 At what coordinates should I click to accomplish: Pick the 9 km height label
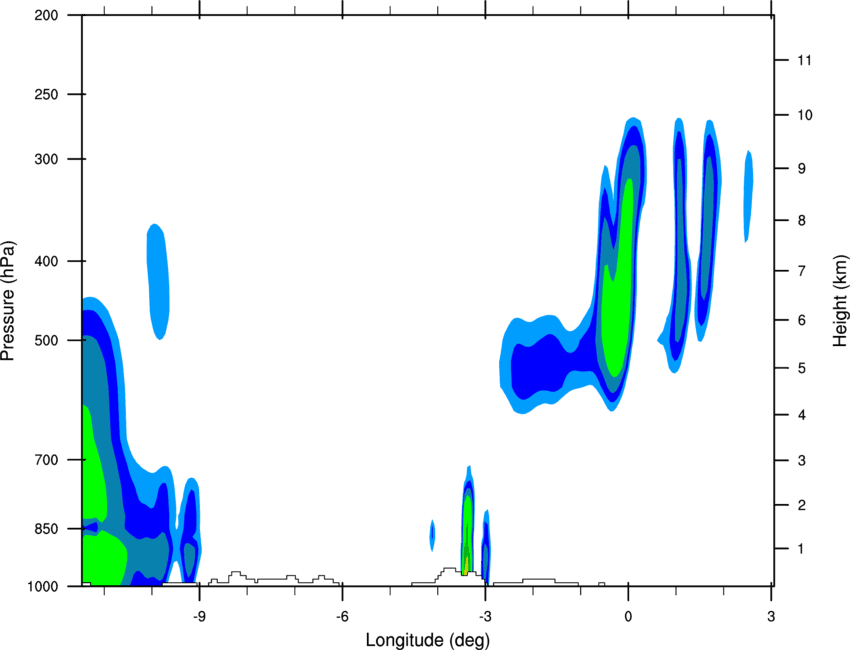point(801,169)
